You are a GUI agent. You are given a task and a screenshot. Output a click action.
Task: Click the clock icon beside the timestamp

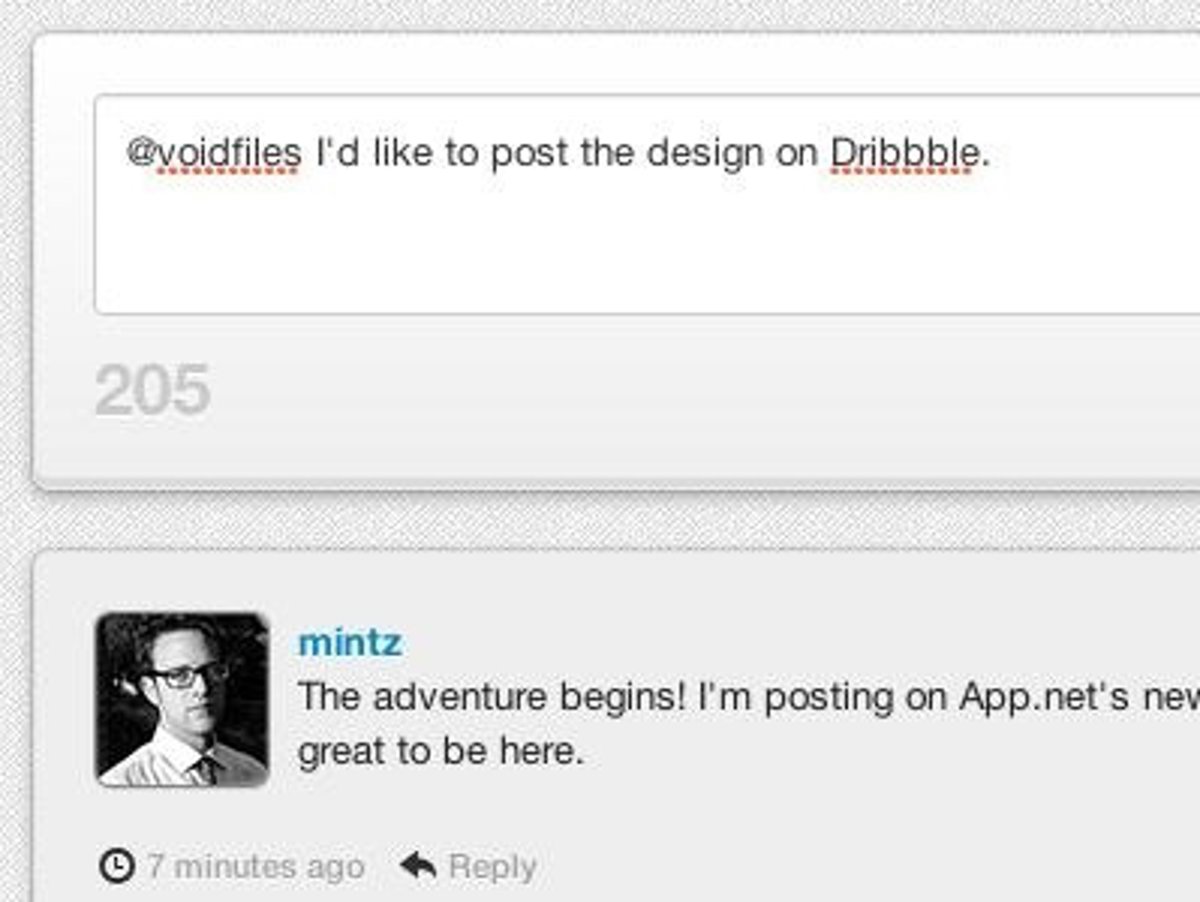pos(117,865)
